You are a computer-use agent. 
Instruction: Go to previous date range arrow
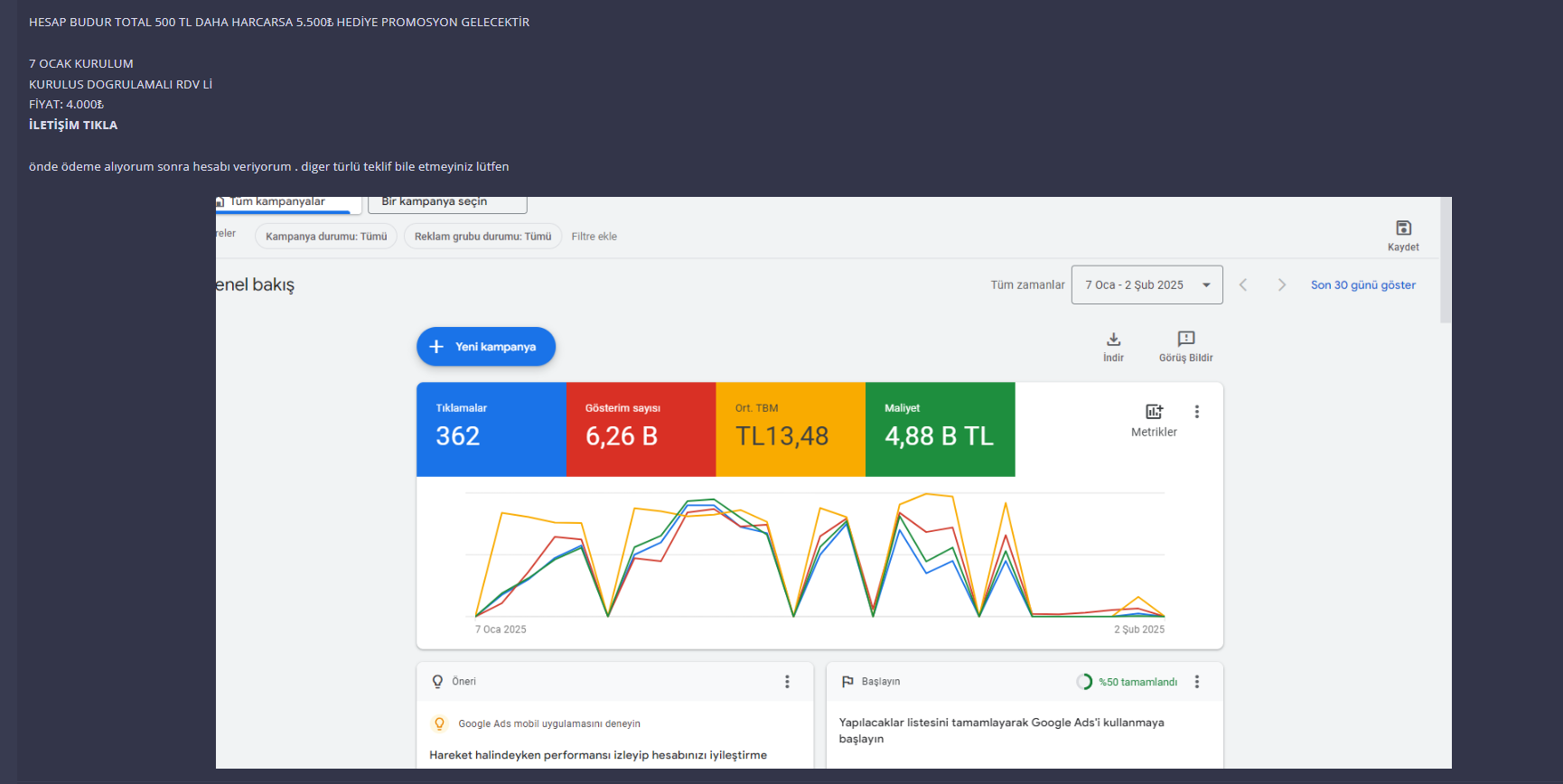point(1243,285)
